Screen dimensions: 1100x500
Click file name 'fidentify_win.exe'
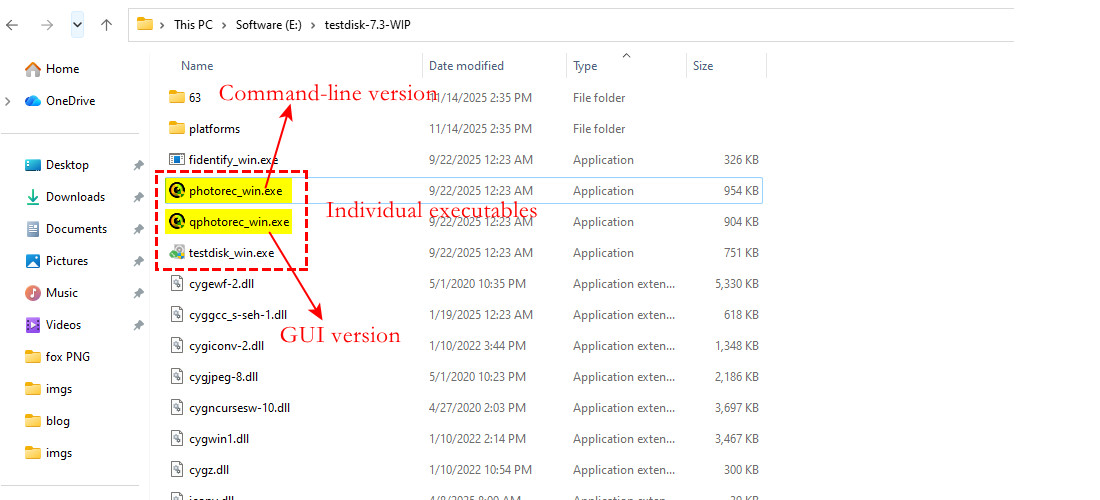(x=234, y=160)
